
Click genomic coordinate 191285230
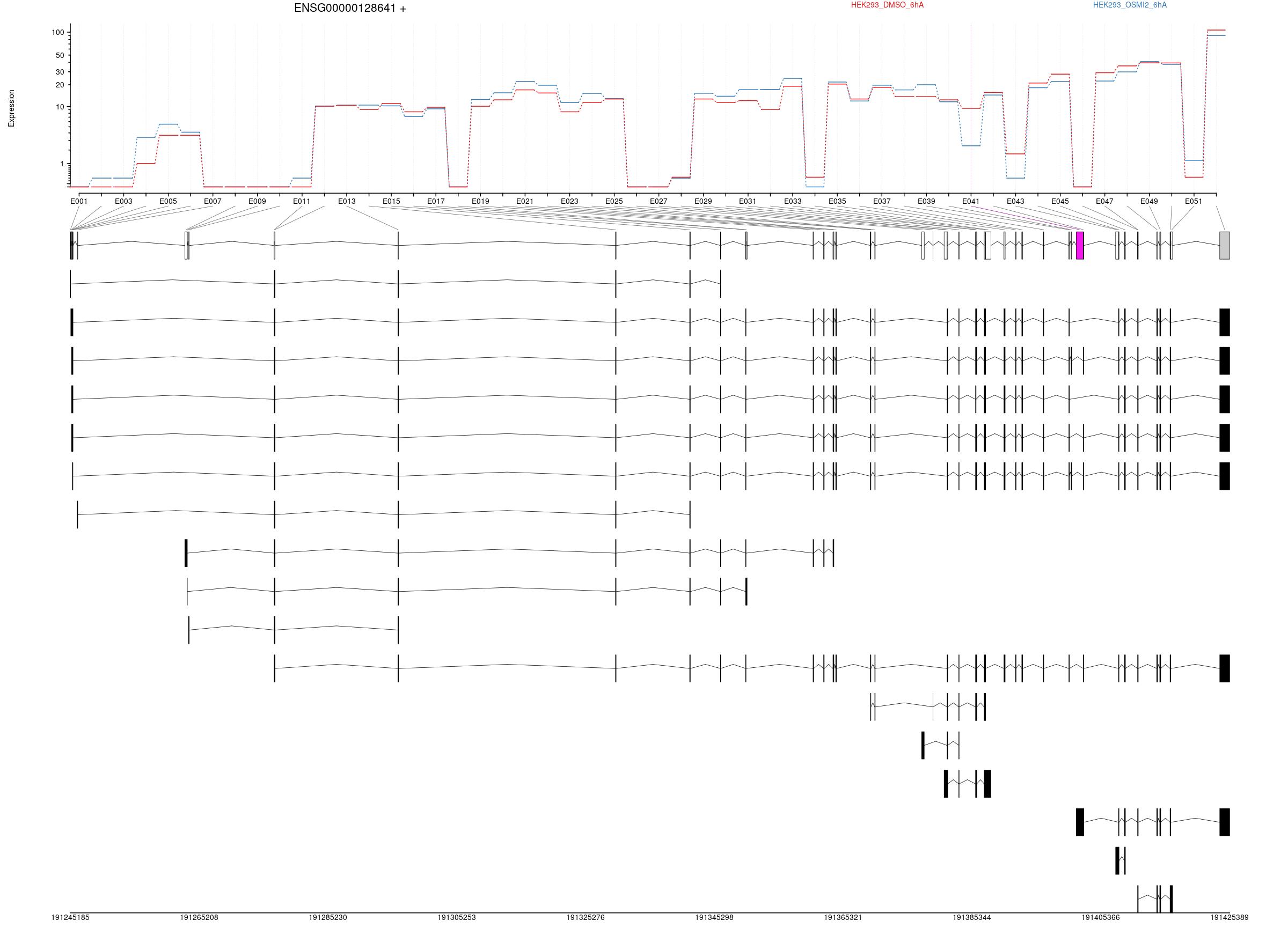[328, 918]
